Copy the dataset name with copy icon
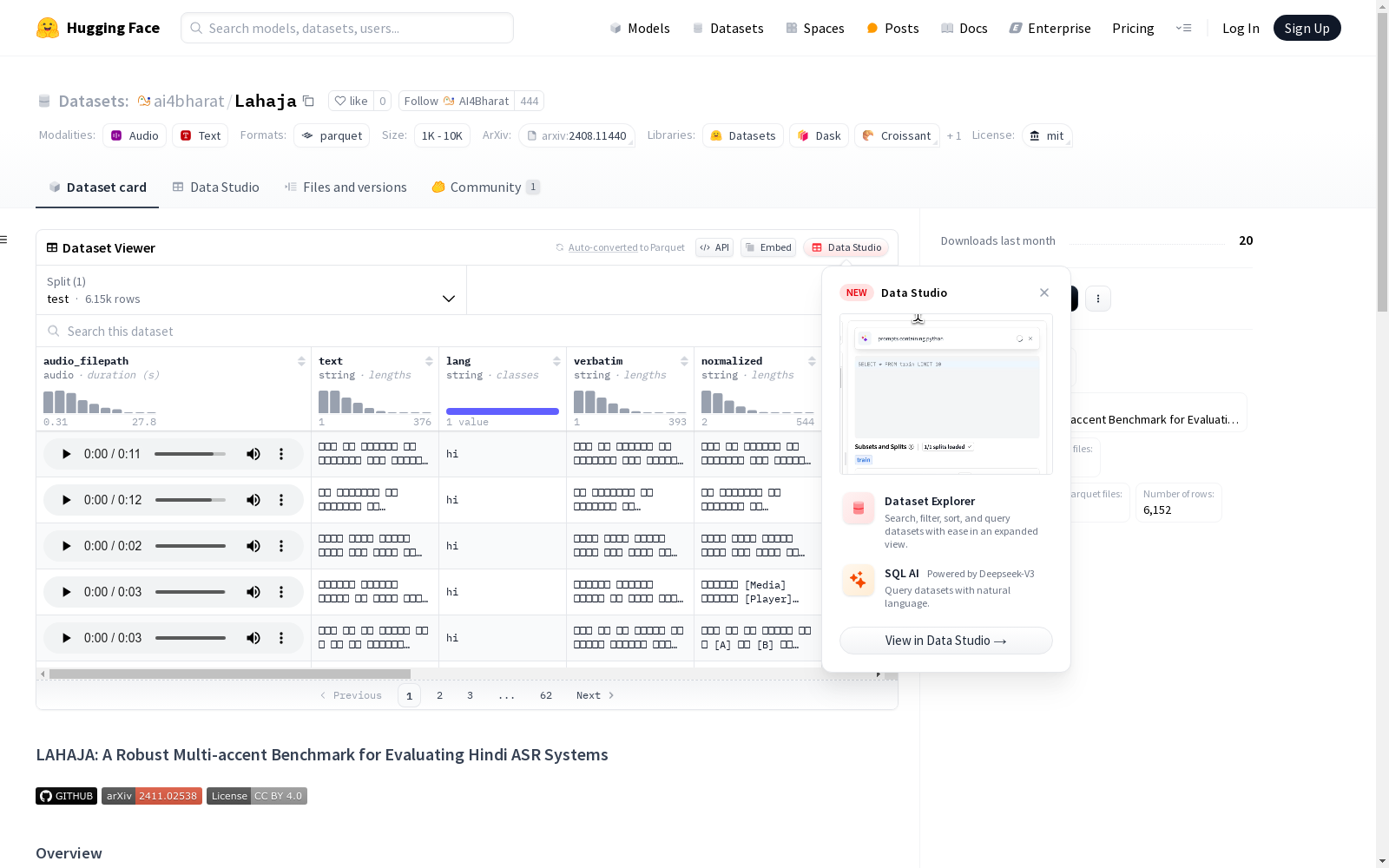1389x868 pixels. click(308, 101)
